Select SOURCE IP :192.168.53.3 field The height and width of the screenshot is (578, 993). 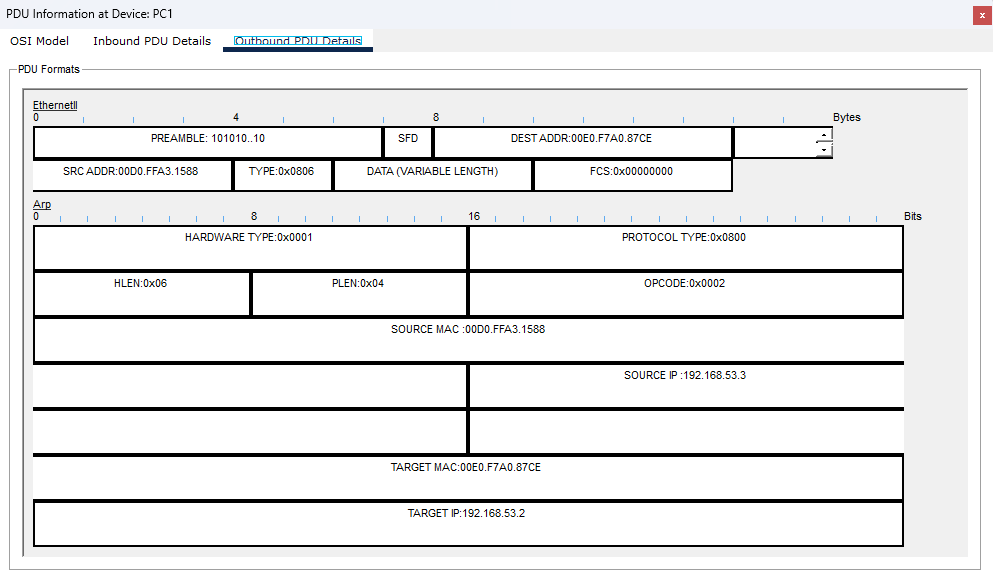(x=686, y=386)
